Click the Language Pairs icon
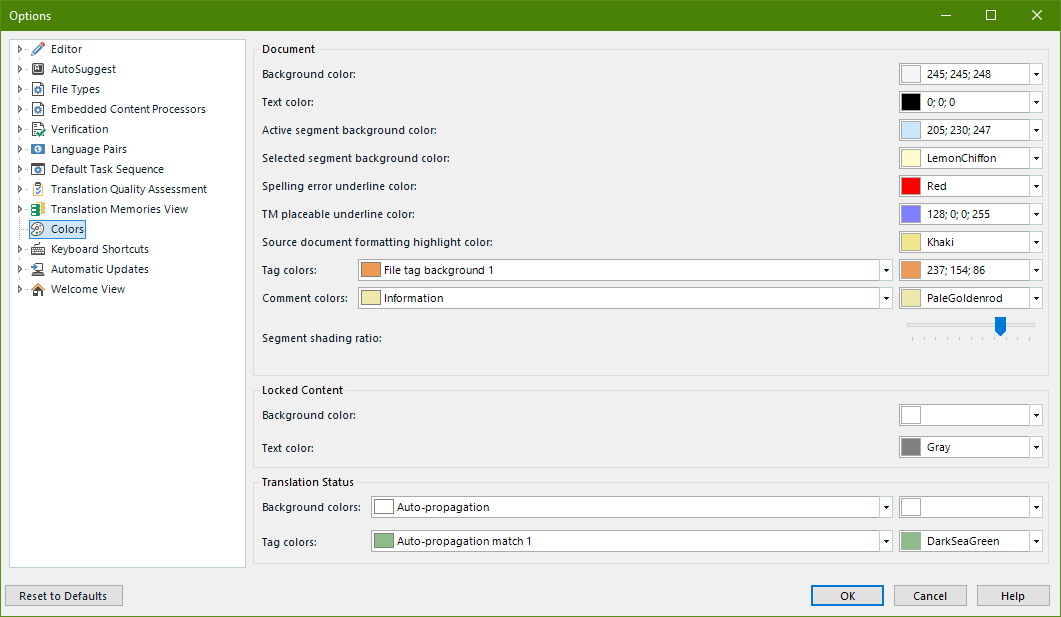Viewport: 1061px width, 617px height. 38,149
